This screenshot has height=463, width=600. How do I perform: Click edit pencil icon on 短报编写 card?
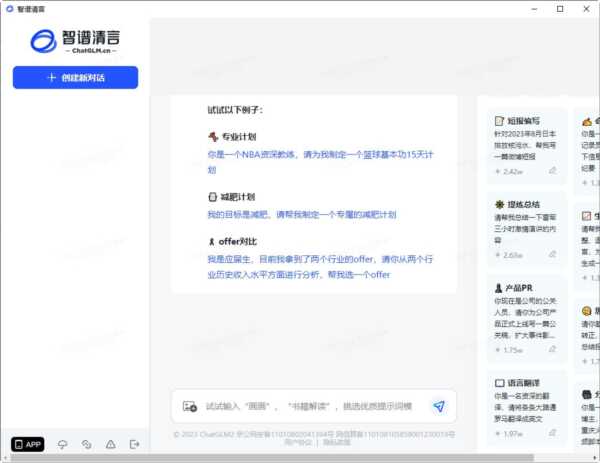click(552, 171)
